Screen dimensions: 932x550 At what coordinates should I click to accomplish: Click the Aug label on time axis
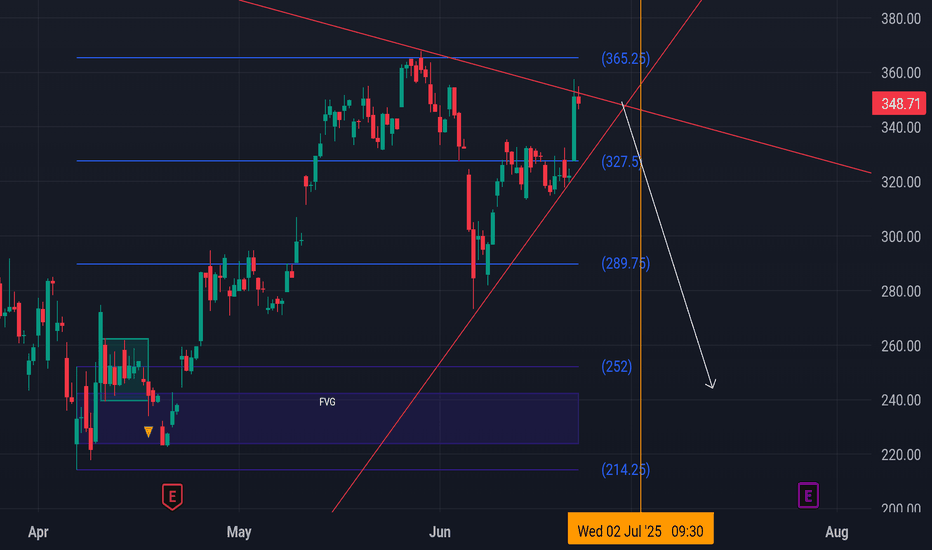pos(836,532)
